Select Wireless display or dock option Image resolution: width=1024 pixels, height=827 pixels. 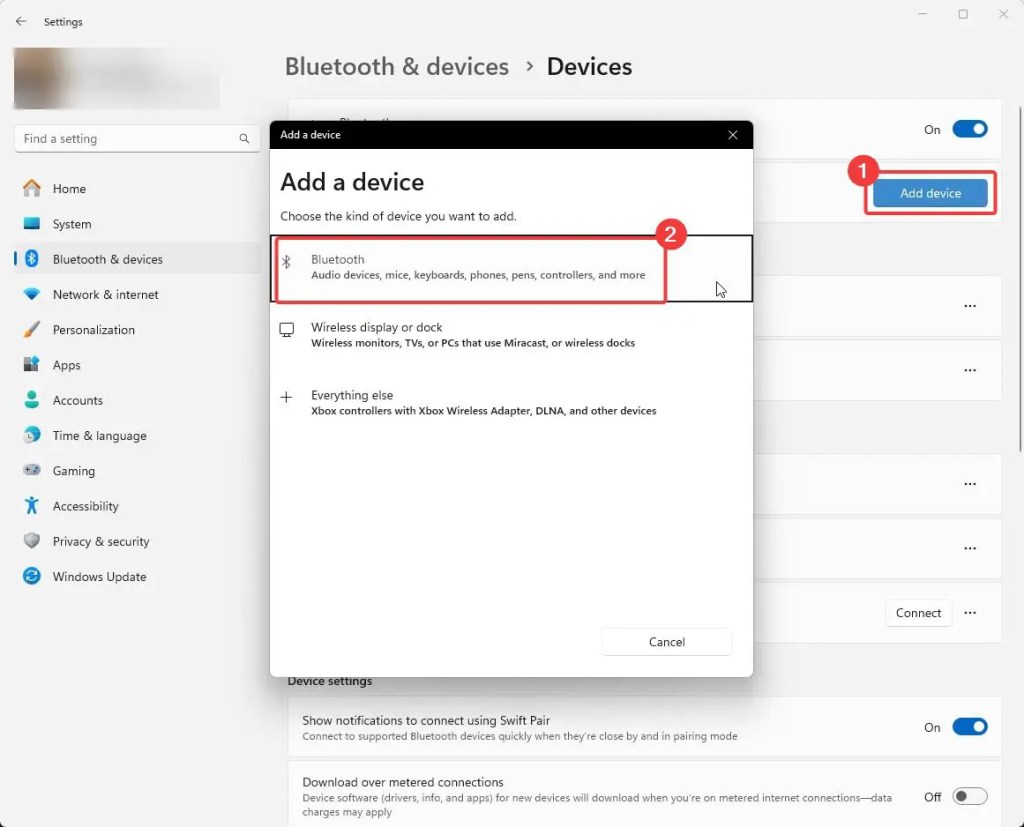511,335
